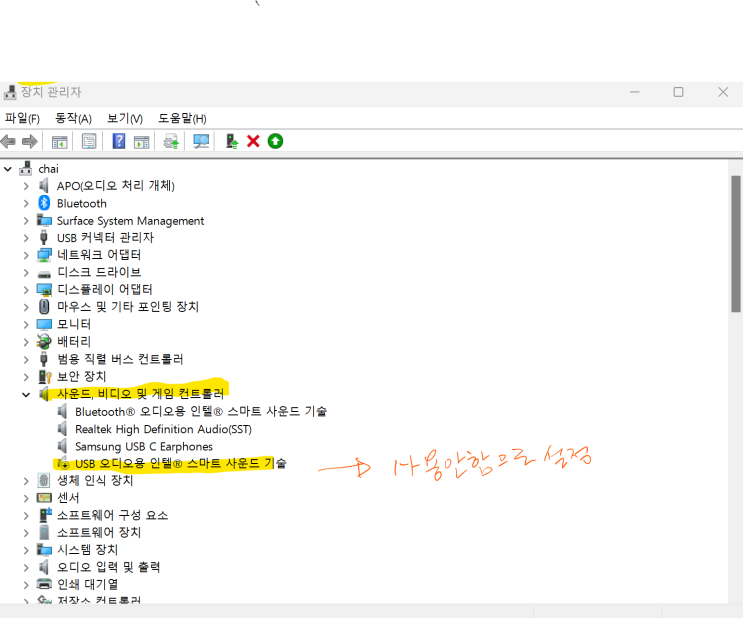Image resolution: width=743 pixels, height=618 pixels.
Task: Select USB 오디오용 인텔® 스마트 사운드 기술
Action: [x=181, y=464]
